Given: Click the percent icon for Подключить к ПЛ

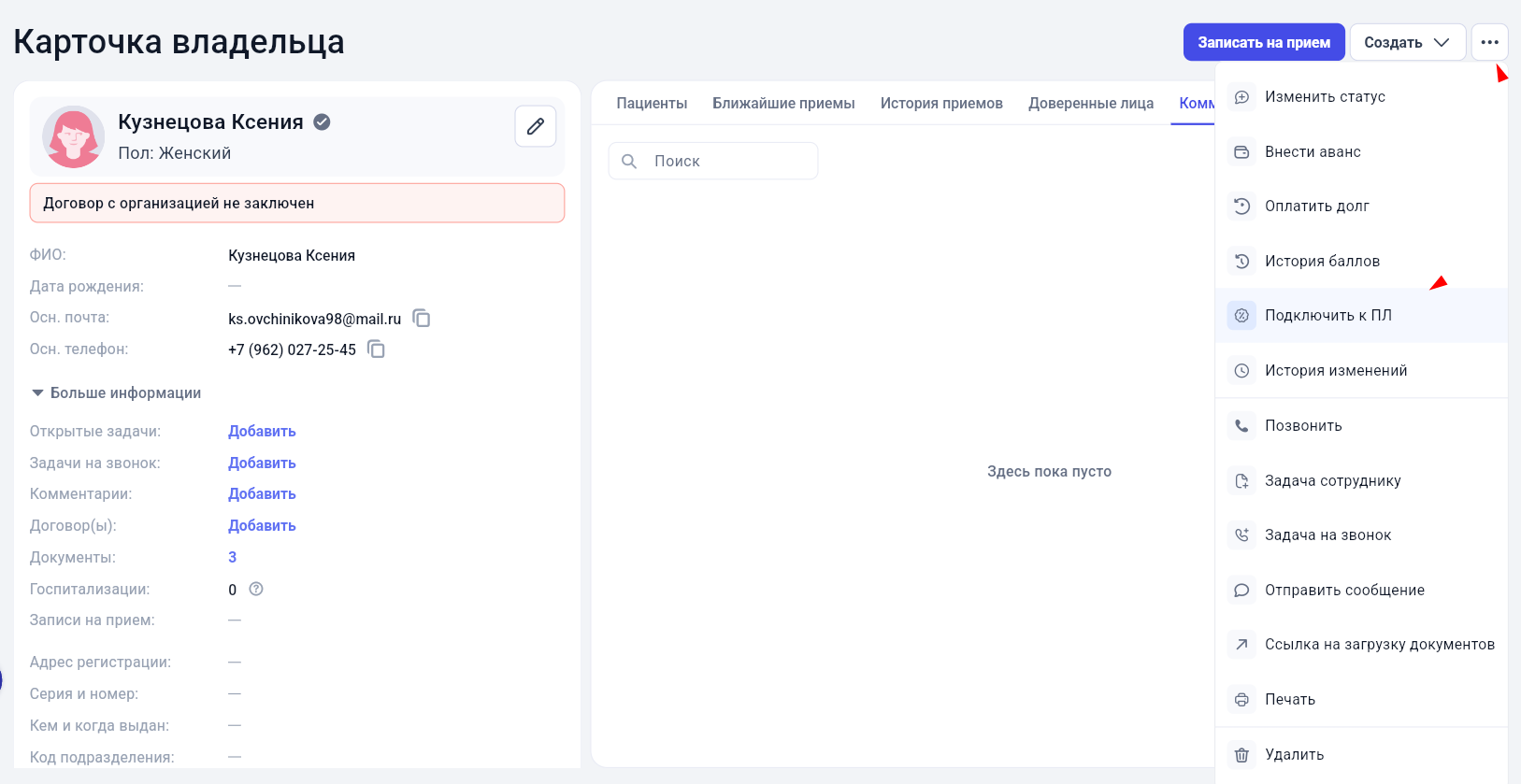Looking at the screenshot, I should (x=1241, y=316).
